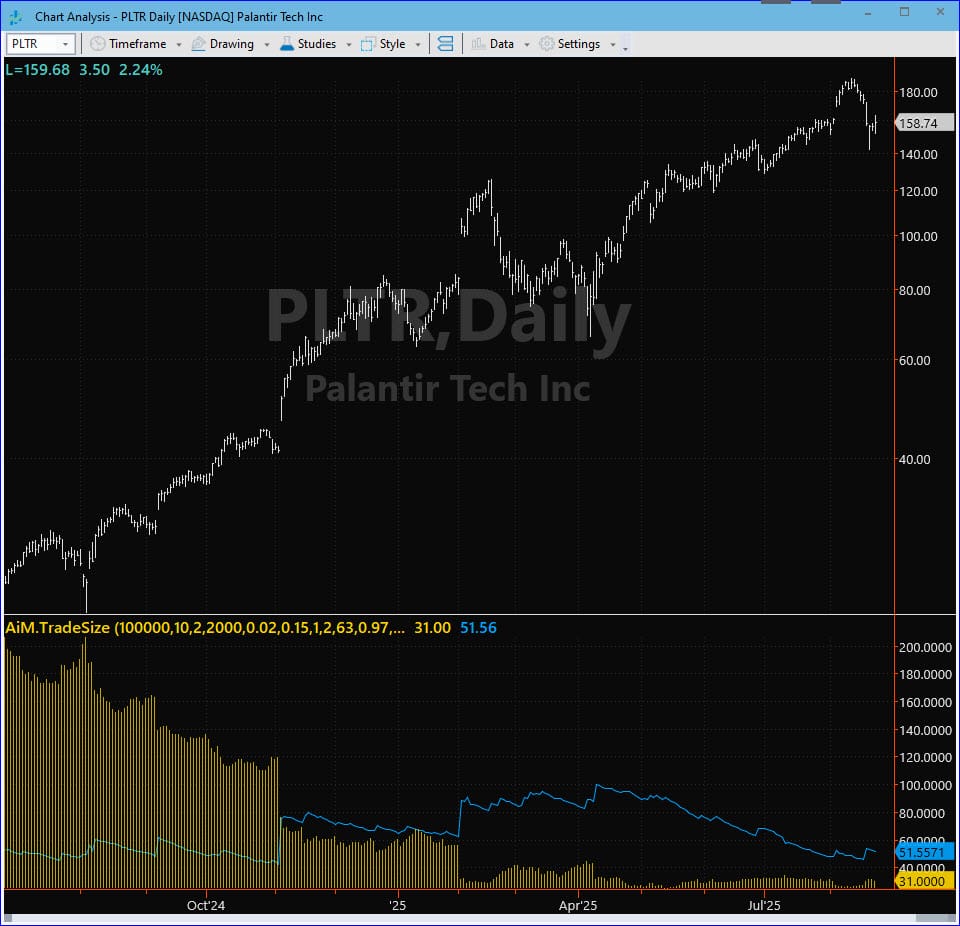This screenshot has width=960, height=926.
Task: Click the 31.00 study value in header
Action: pyautogui.click(x=432, y=628)
